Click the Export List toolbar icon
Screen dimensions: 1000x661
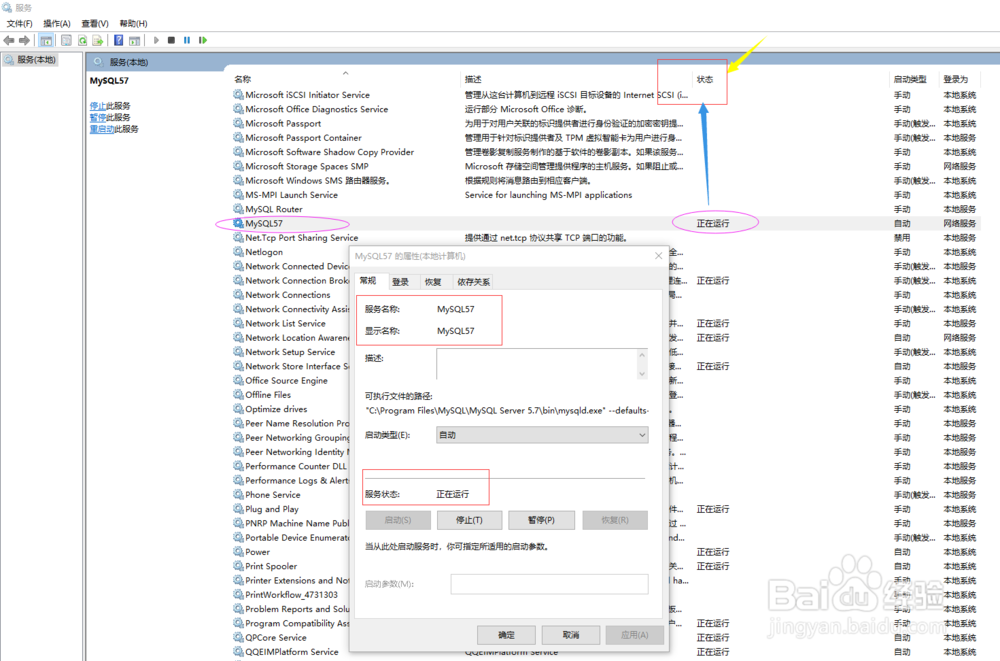pos(98,40)
